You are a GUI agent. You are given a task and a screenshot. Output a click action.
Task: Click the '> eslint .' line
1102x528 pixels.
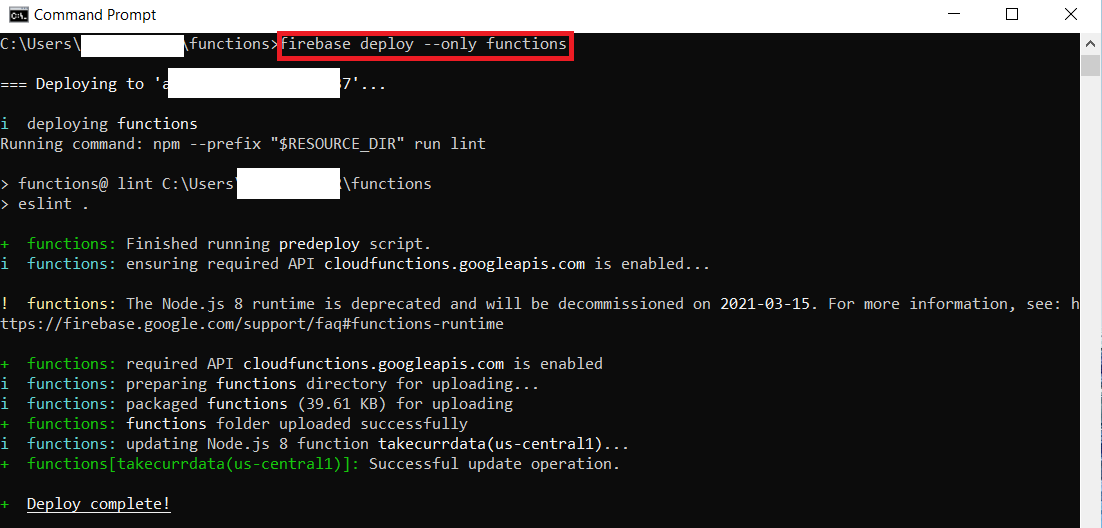pos(44,204)
